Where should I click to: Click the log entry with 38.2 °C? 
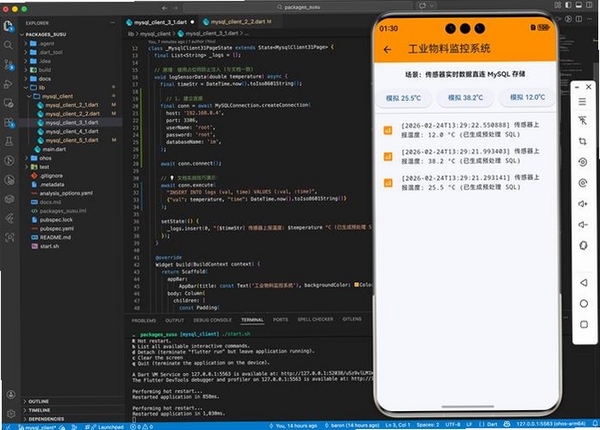(x=464, y=156)
